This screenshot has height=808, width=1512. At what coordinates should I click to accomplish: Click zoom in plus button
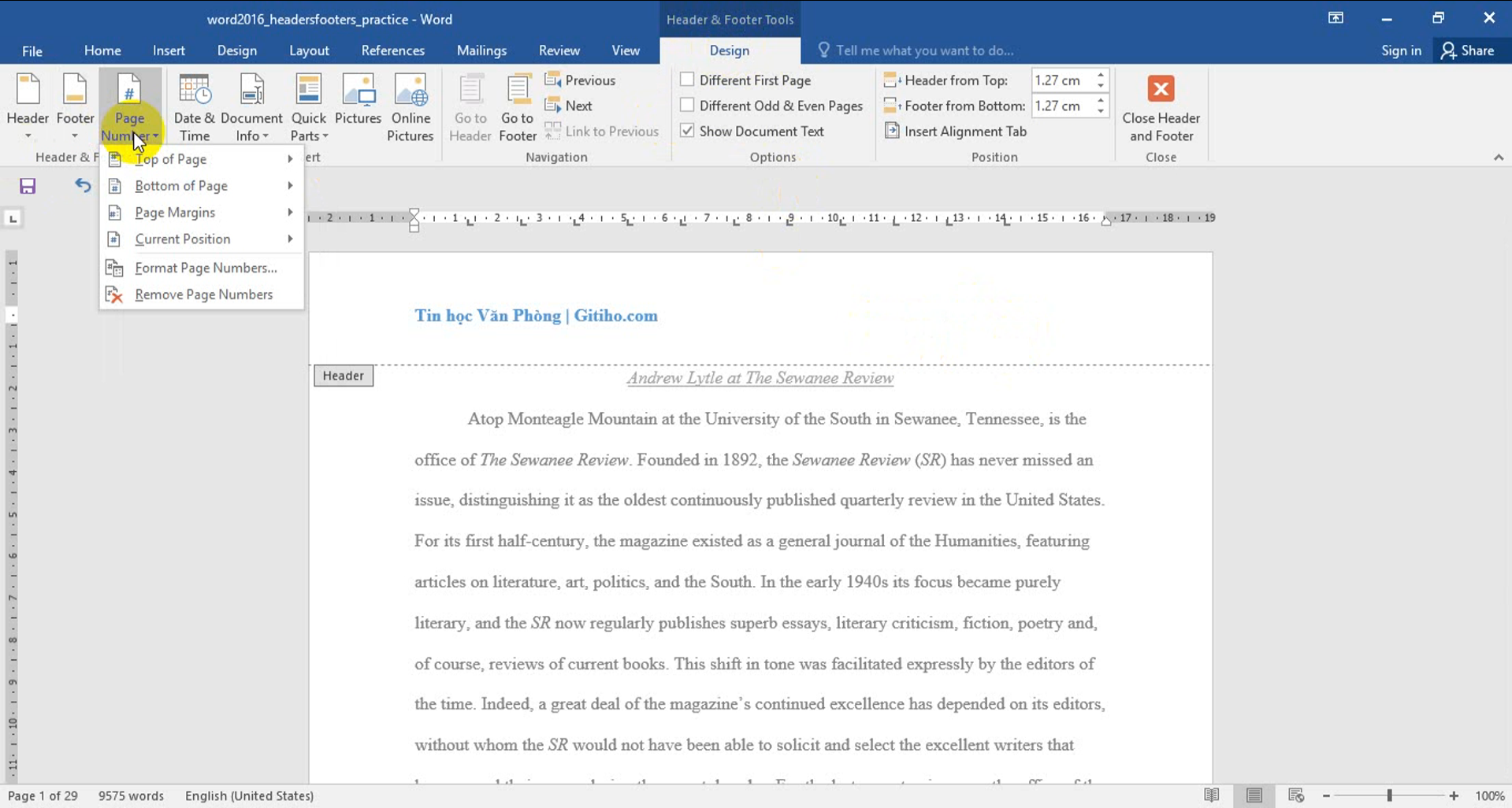coord(1454,796)
